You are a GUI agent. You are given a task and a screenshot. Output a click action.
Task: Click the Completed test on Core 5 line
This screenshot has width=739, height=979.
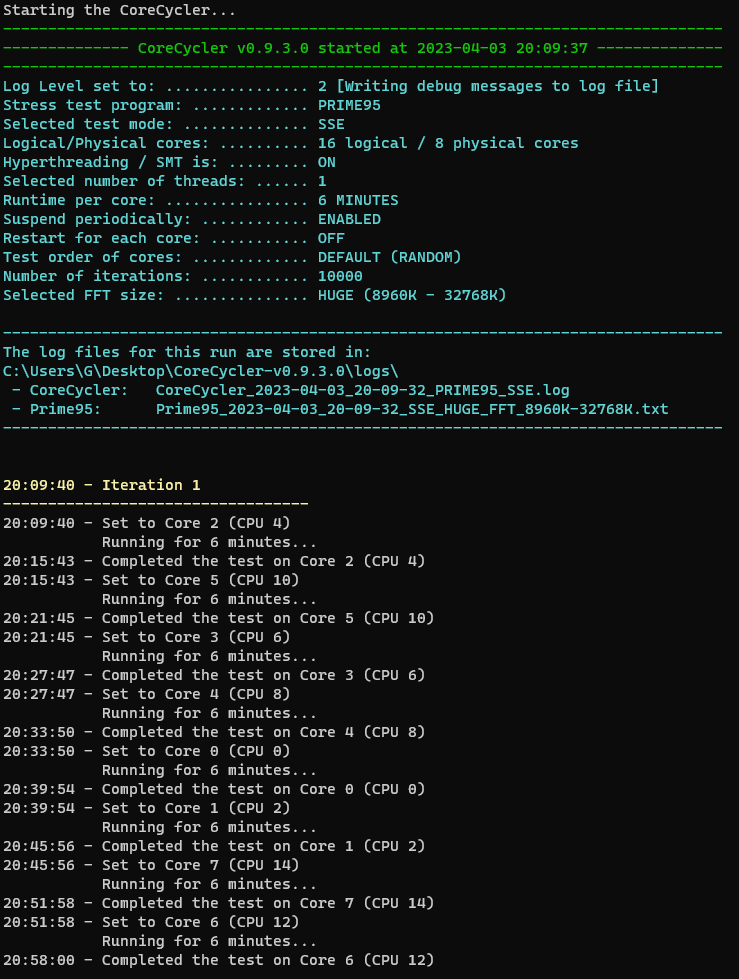(x=218, y=618)
